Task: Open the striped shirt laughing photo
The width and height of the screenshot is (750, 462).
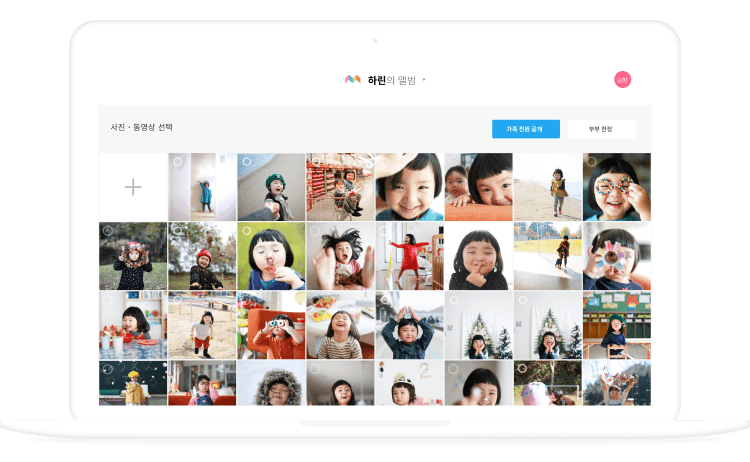Action: [x=340, y=325]
